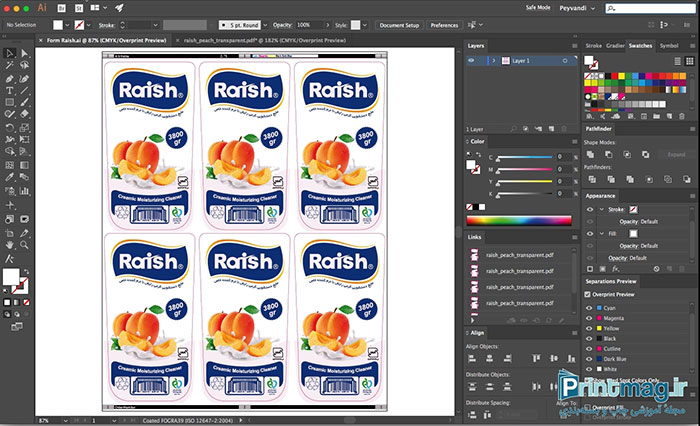
Task: Hide the Cutline spot separation
Action: (589, 349)
